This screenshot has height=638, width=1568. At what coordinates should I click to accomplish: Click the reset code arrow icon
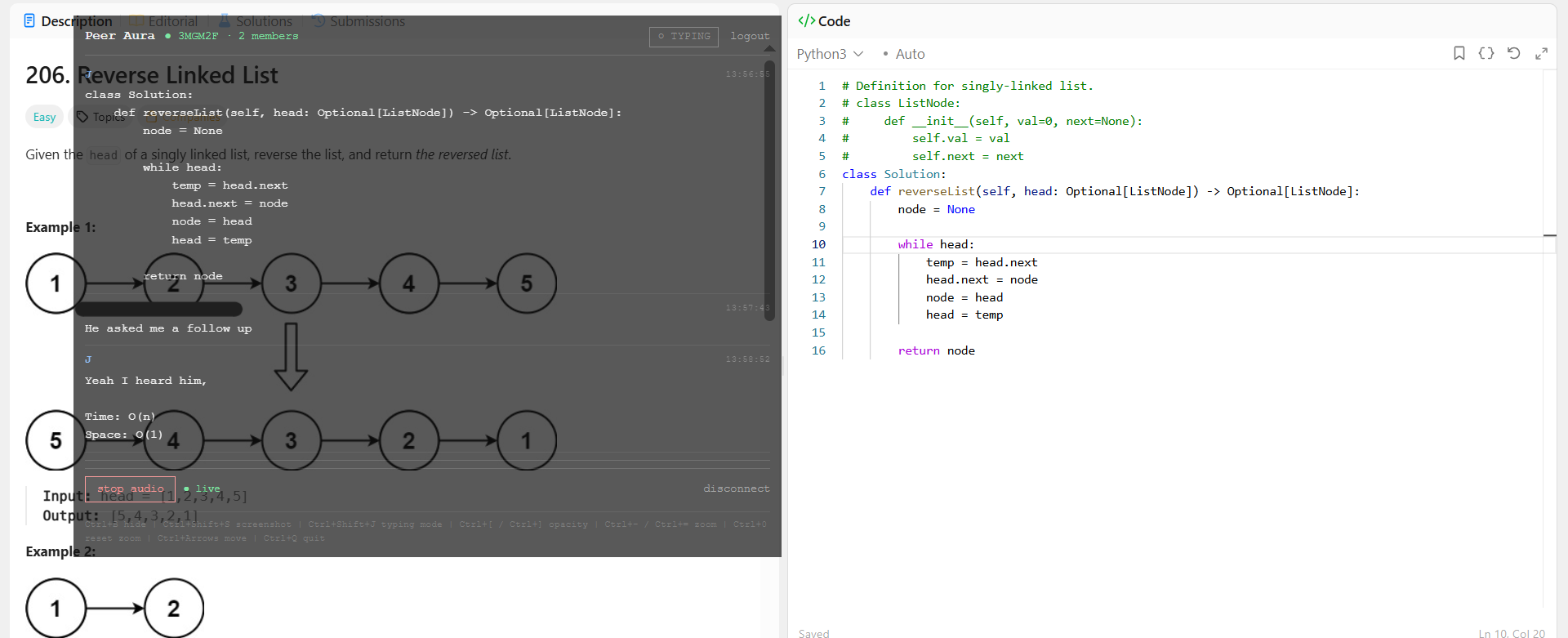tap(1513, 53)
